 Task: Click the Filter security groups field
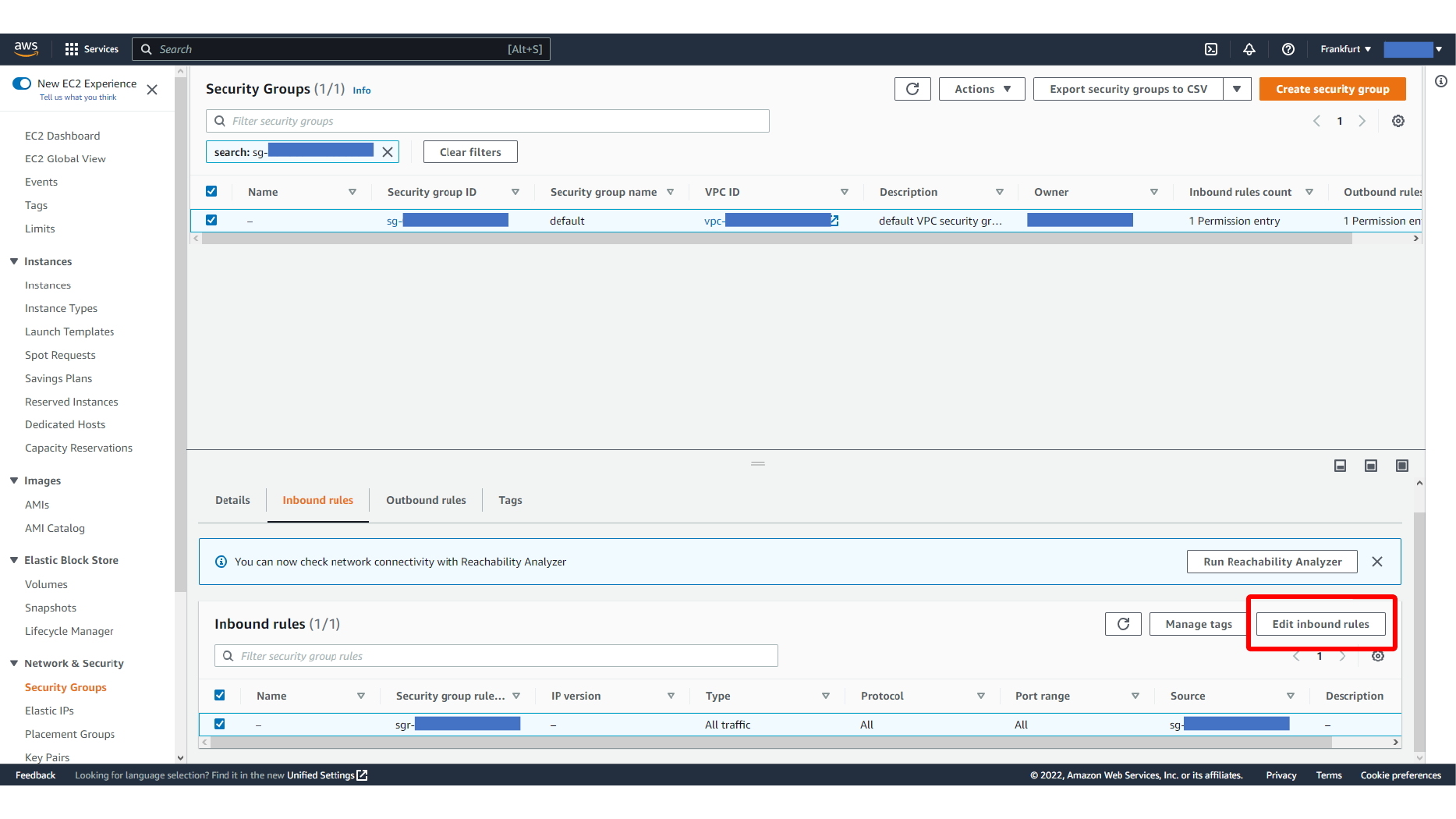(487, 121)
